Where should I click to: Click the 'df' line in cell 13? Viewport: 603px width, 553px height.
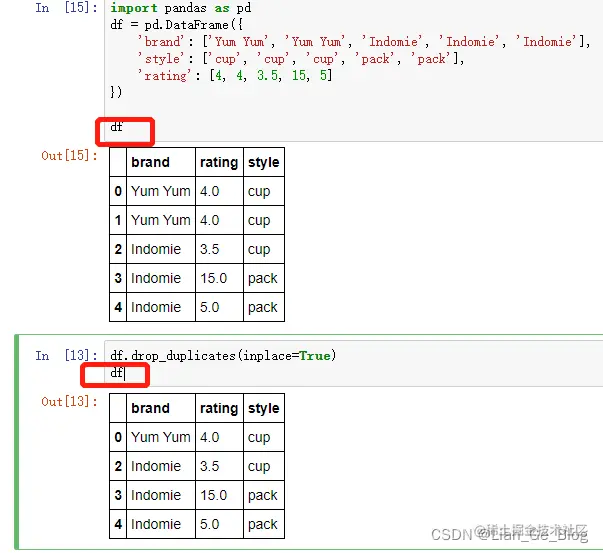(x=117, y=373)
